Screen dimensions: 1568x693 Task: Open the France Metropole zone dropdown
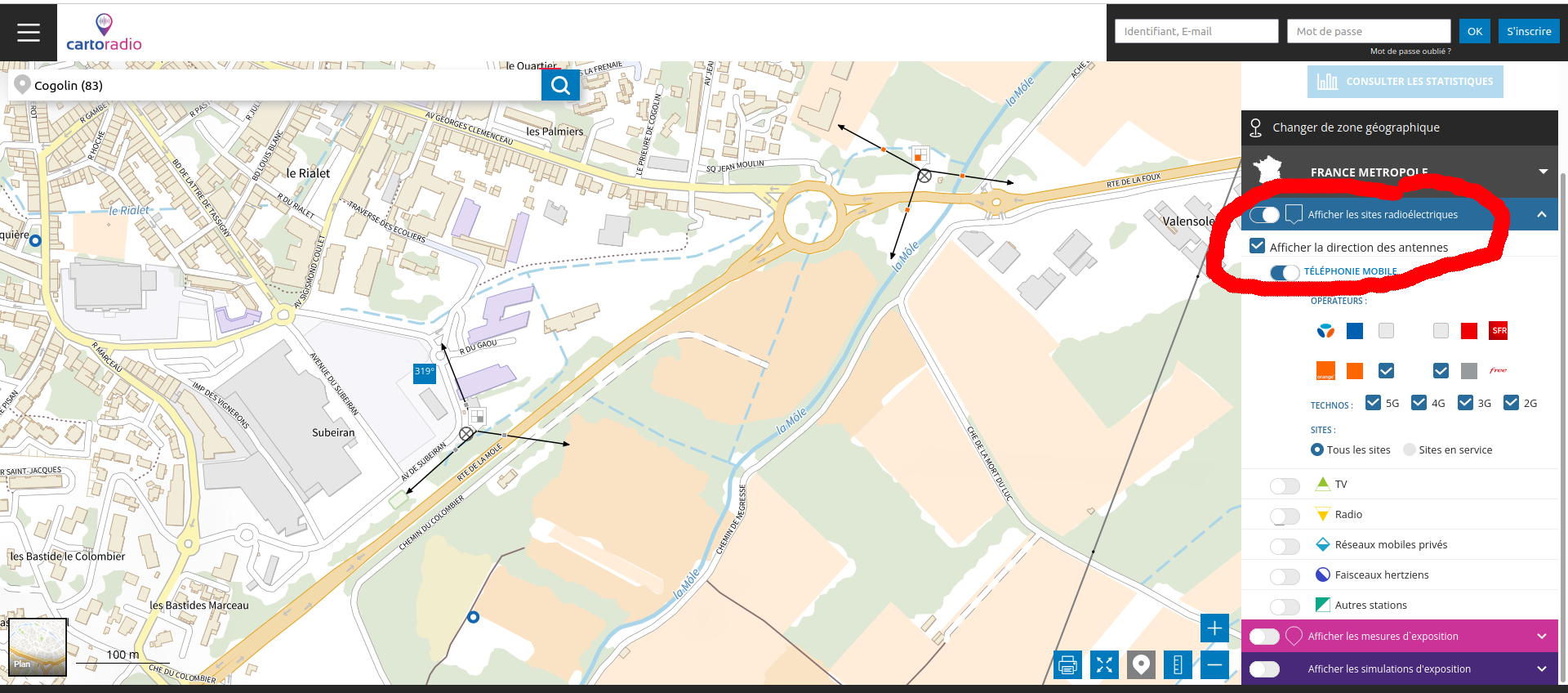1543,172
